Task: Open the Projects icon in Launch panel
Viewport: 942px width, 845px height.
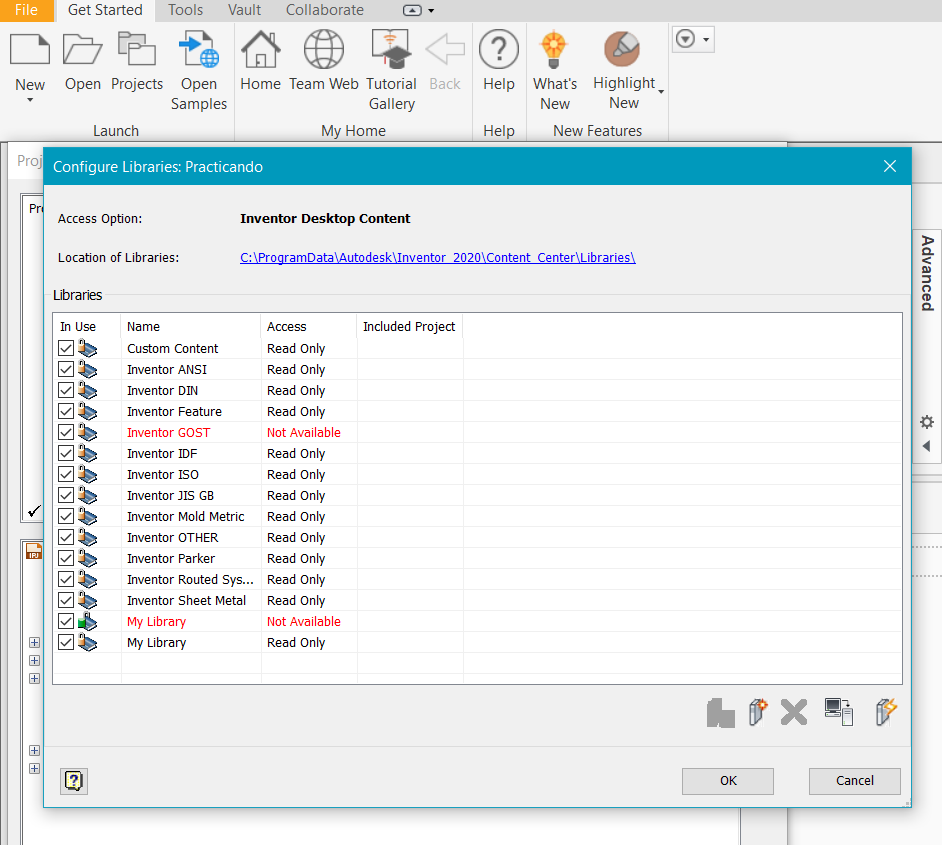Action: (x=136, y=48)
